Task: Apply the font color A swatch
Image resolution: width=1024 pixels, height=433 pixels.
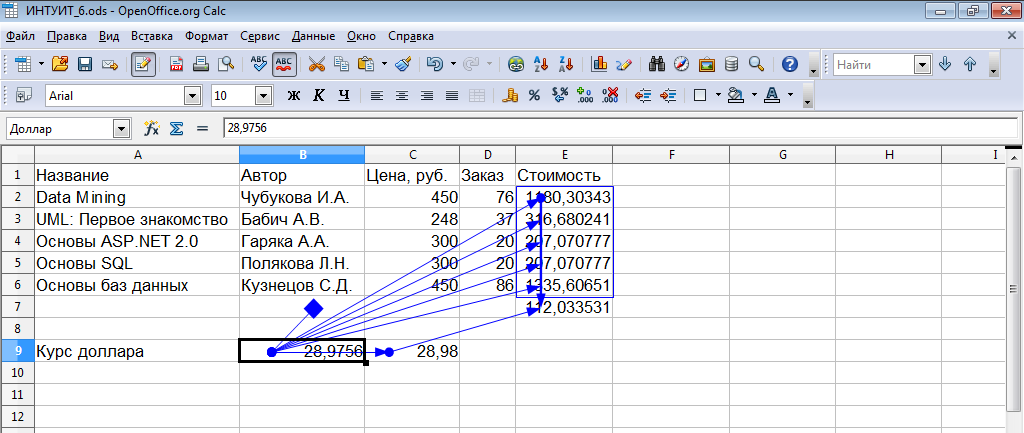Action: point(773,95)
